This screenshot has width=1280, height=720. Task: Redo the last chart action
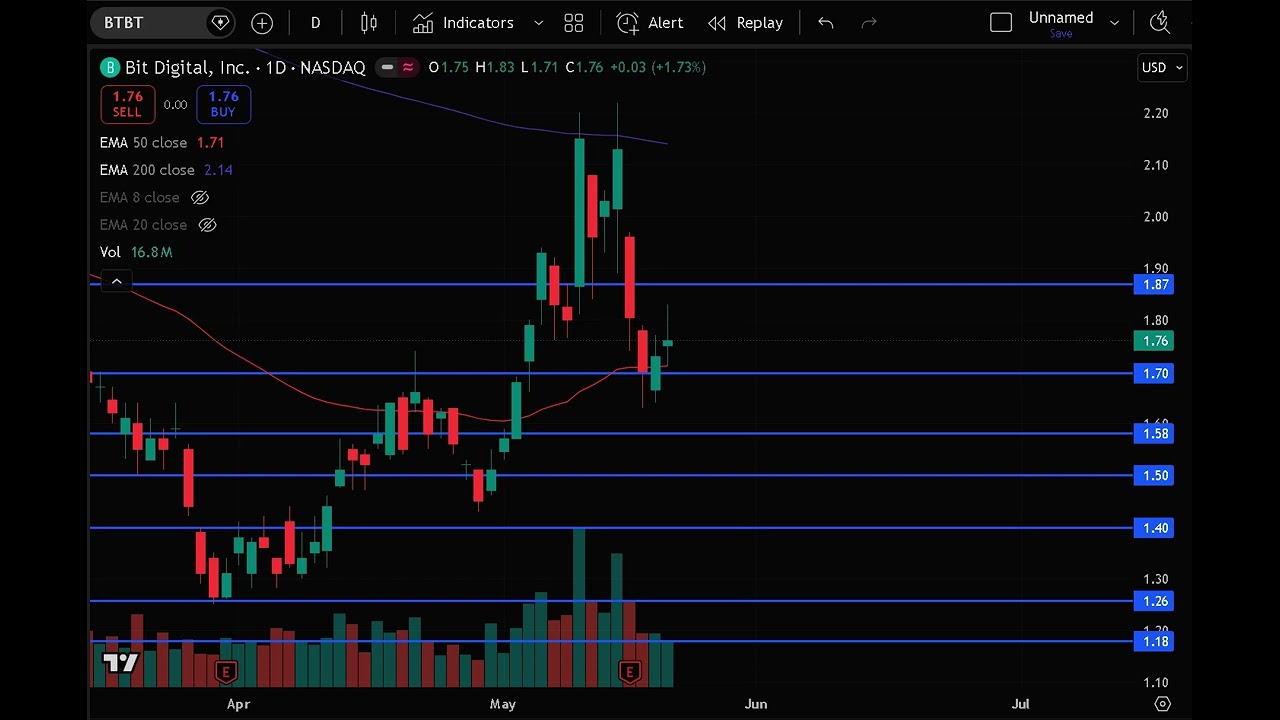coord(869,22)
